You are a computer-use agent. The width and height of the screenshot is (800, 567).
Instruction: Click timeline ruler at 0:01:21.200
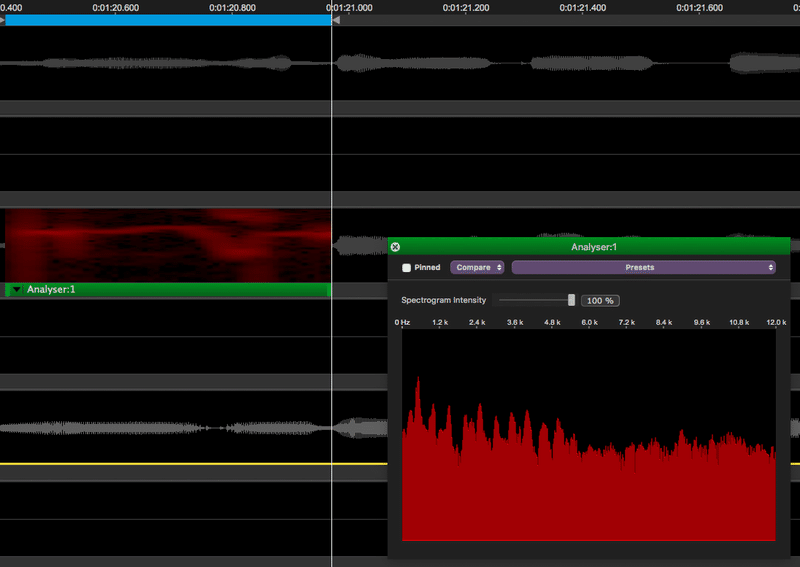466,8
